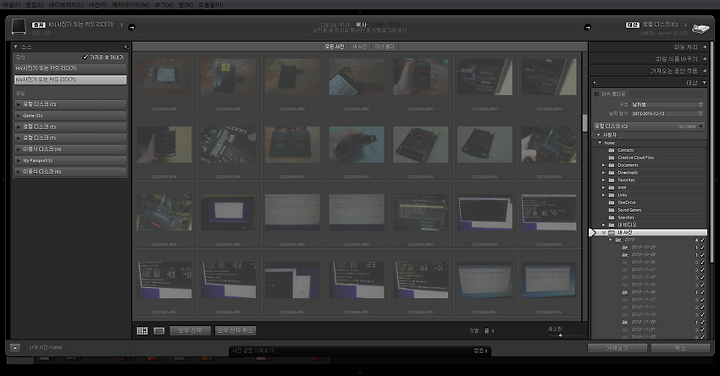Select the 모든 사진 tab
The width and height of the screenshot is (720, 376).
pos(334,47)
